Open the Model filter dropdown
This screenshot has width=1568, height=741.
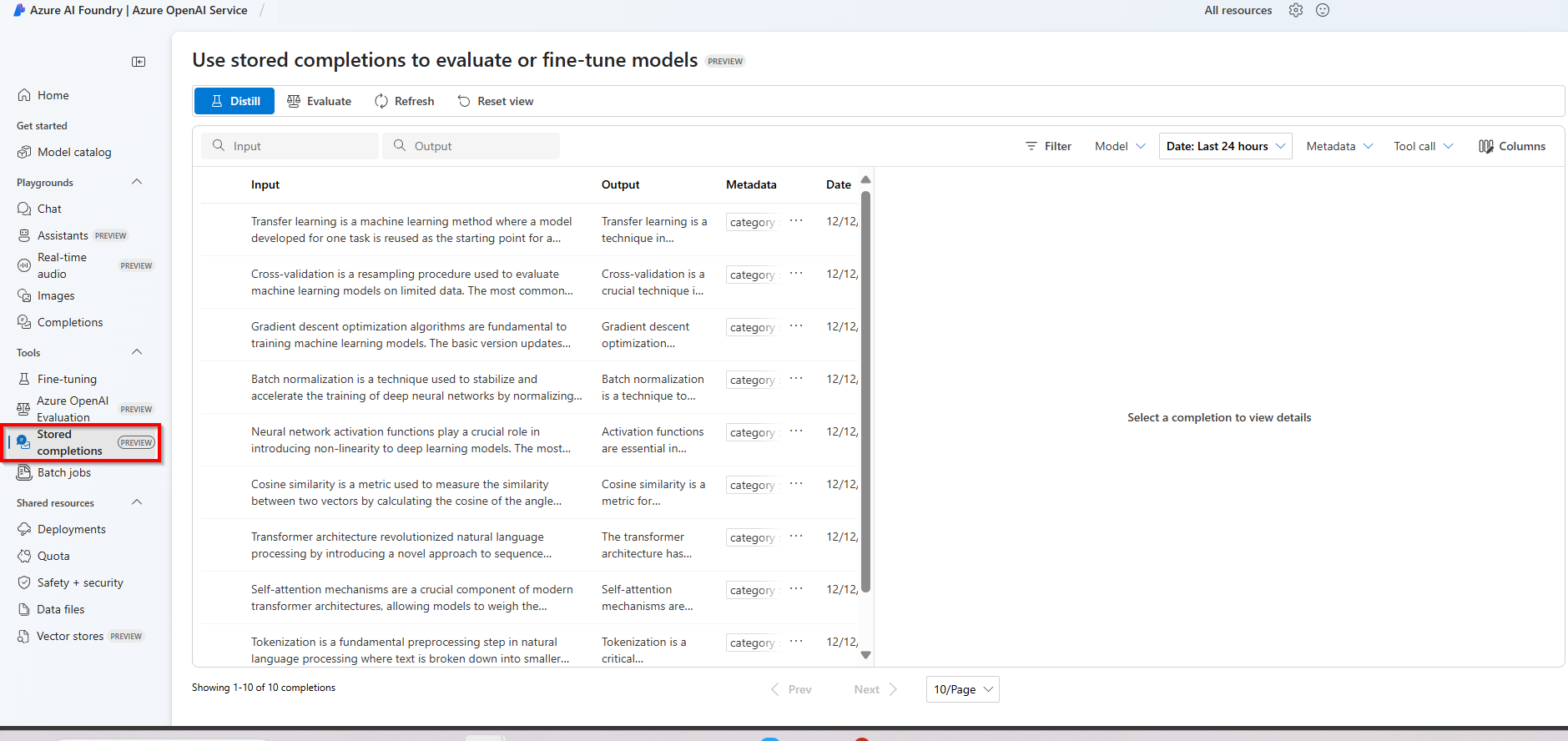[1120, 146]
